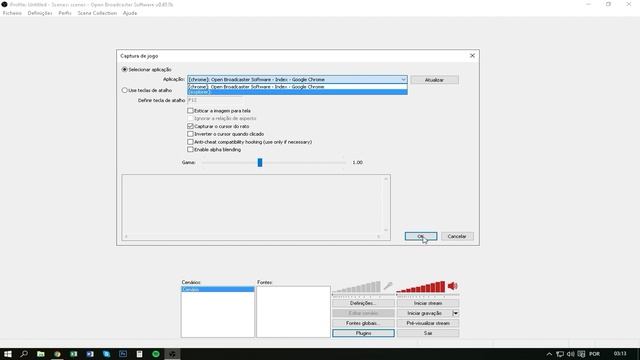Open Word from the taskbar
Image resolution: width=640 pixels, height=360 pixels.
[90, 354]
